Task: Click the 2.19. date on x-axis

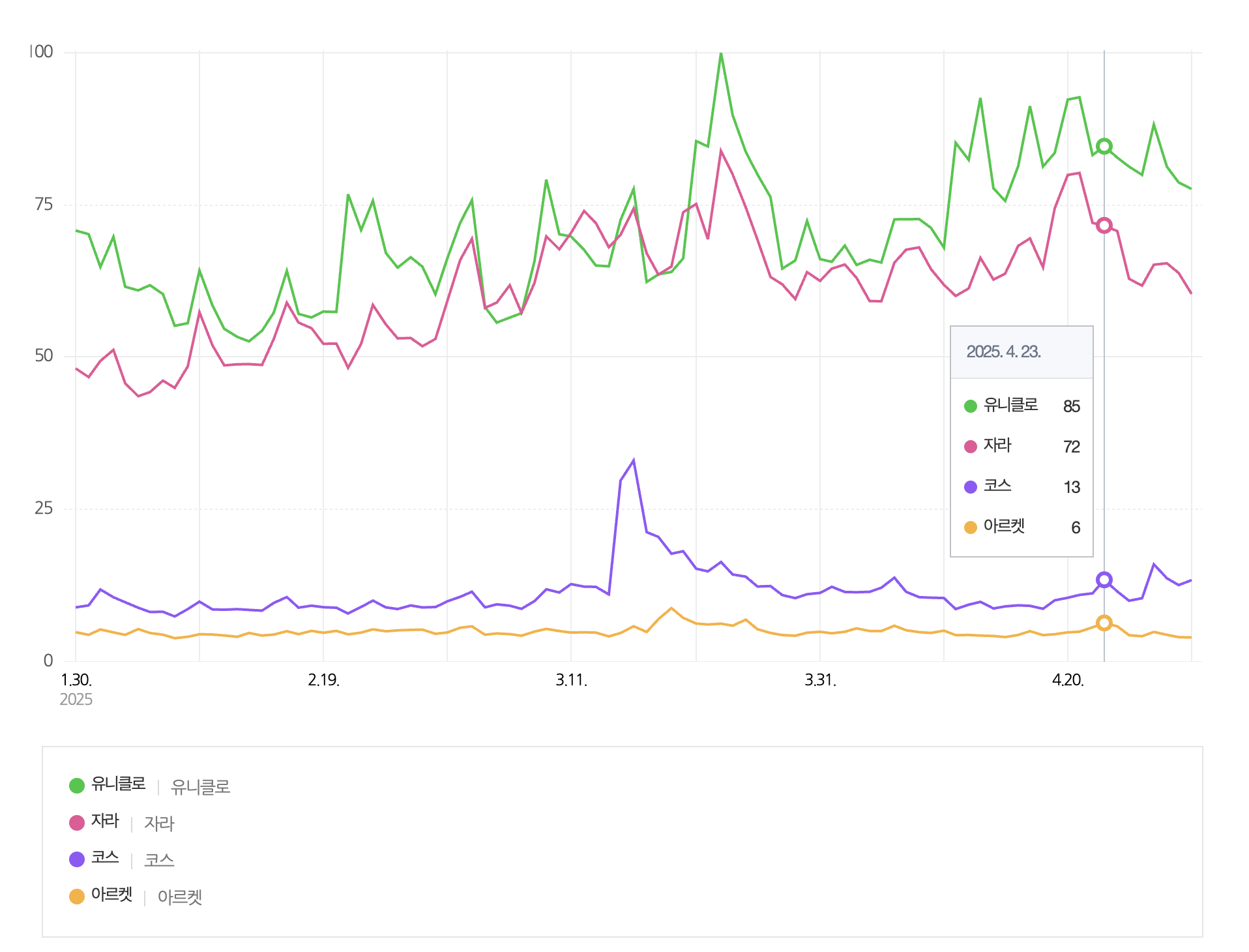Action: pyautogui.click(x=323, y=680)
